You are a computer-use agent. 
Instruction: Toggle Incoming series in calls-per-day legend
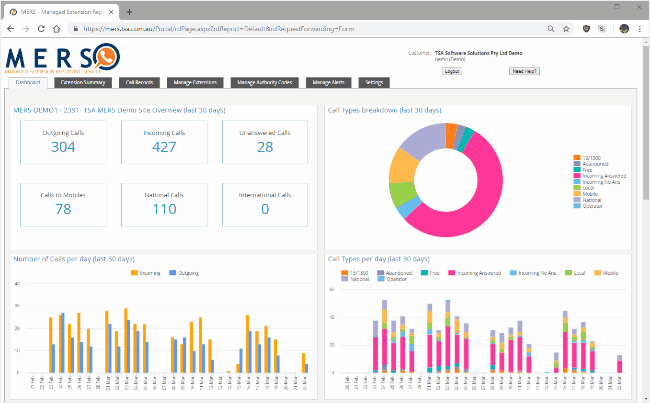point(146,273)
